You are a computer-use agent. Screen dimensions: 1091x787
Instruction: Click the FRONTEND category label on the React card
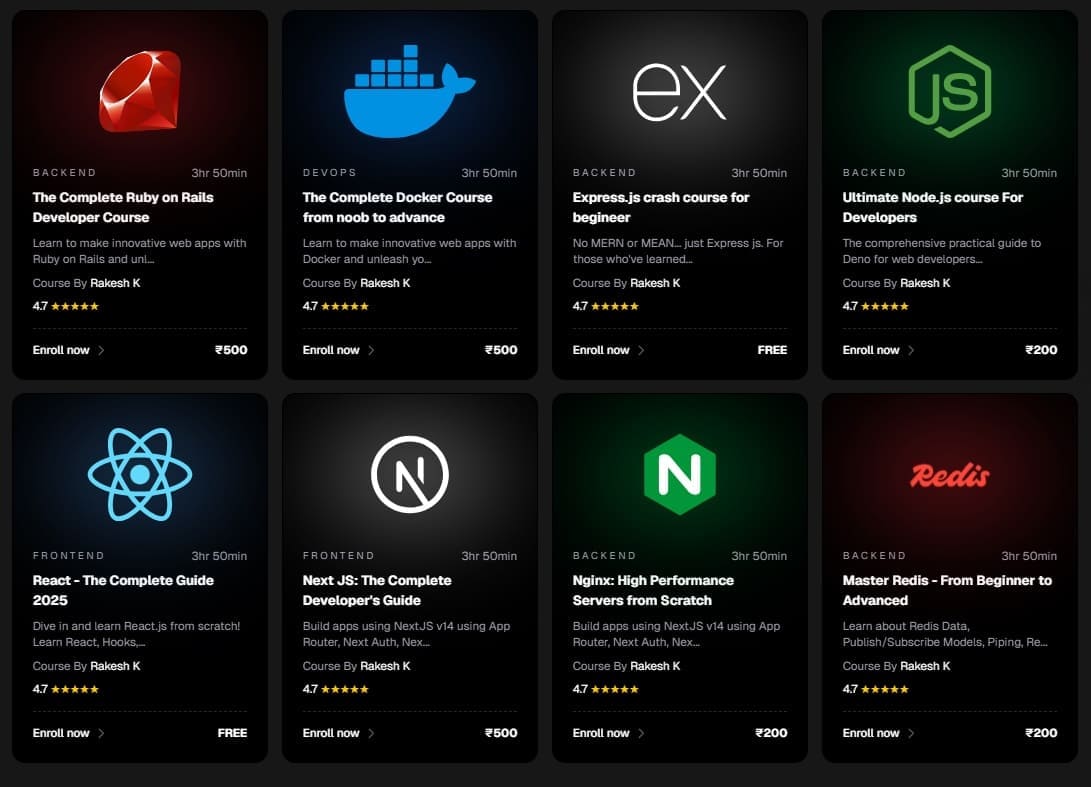tap(68, 556)
